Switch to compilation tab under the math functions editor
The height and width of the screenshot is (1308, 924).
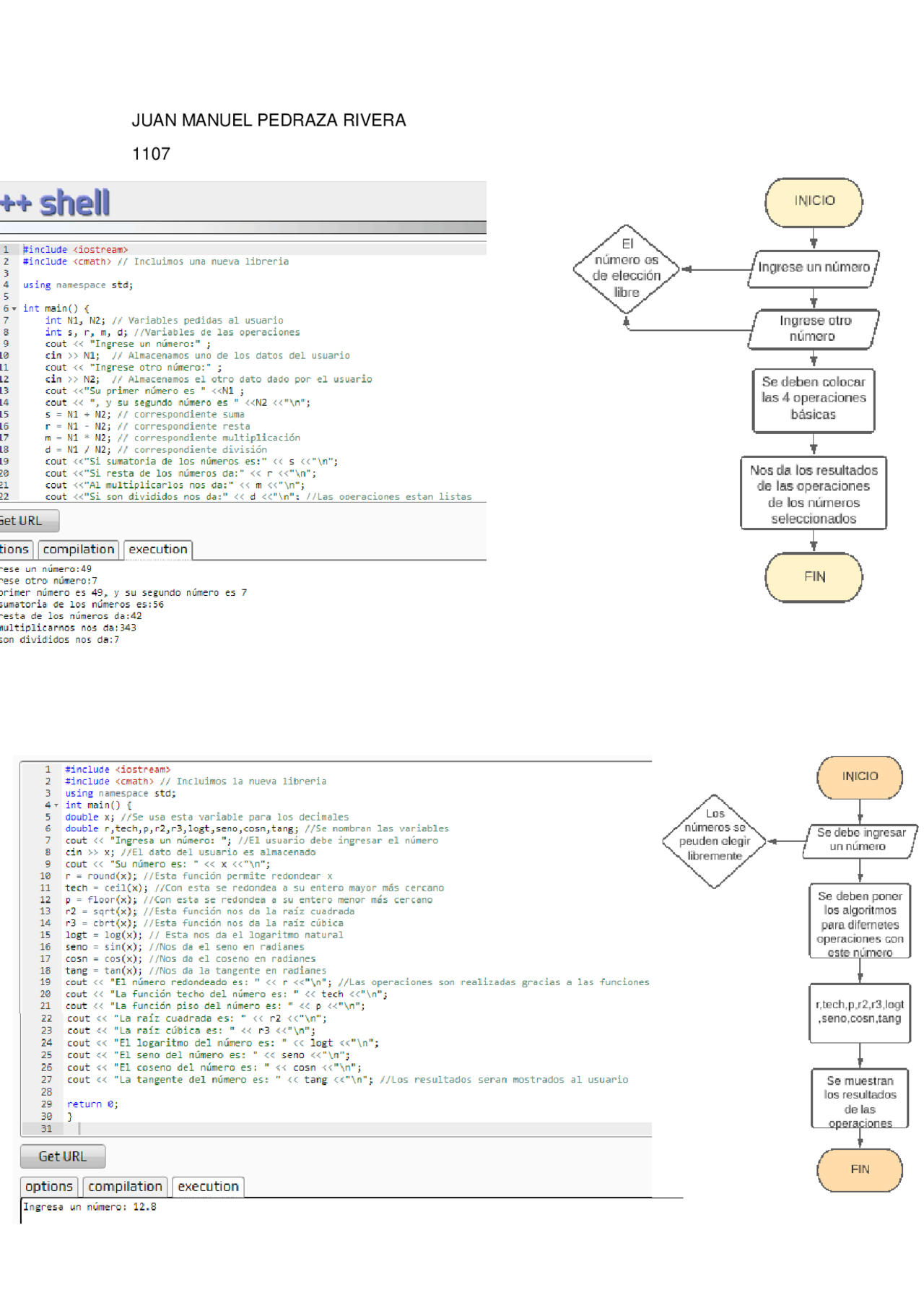point(125,1186)
